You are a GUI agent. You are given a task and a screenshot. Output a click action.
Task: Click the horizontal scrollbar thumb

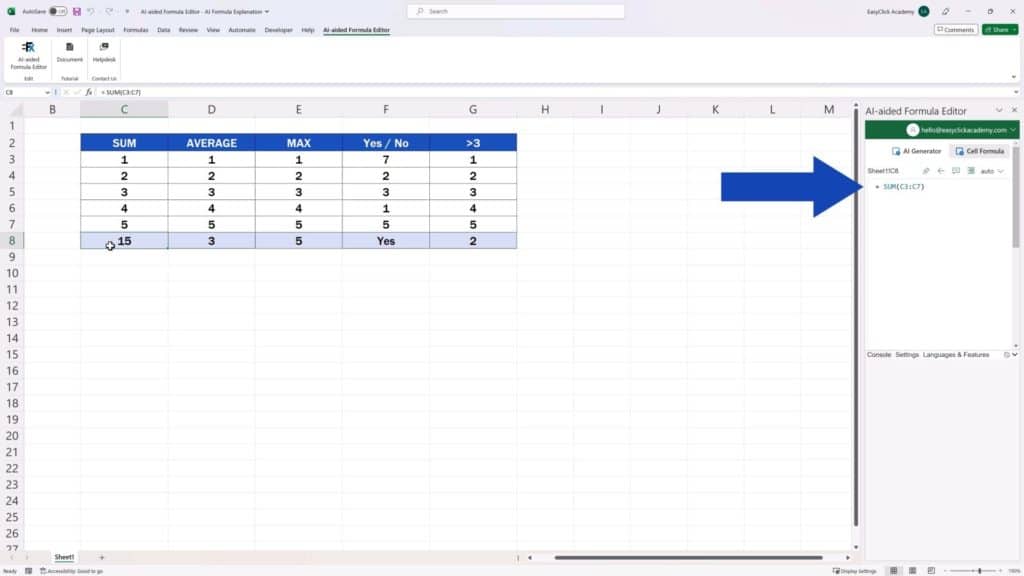pos(688,558)
